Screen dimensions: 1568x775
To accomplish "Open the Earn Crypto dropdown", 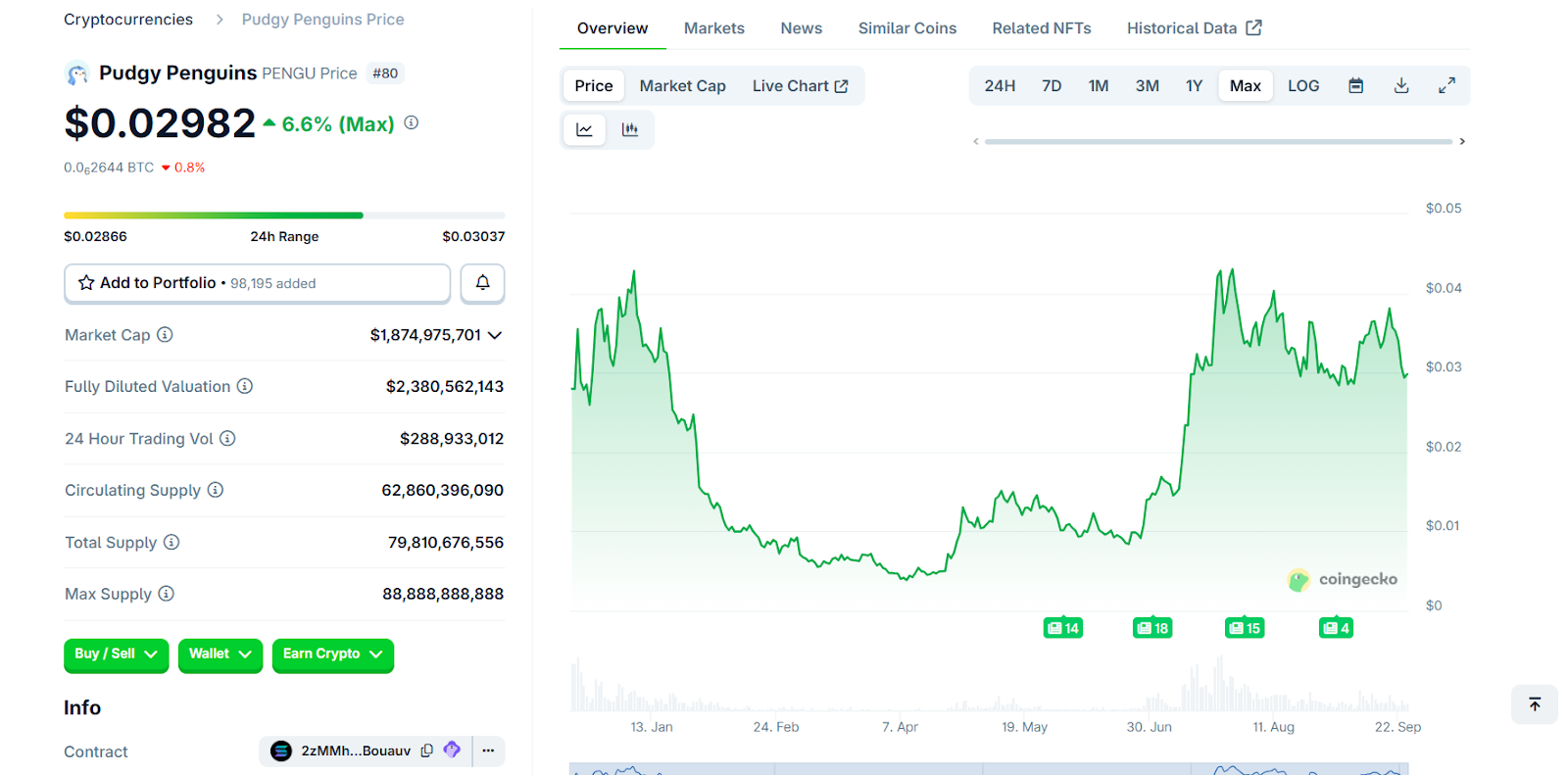I will coord(332,654).
